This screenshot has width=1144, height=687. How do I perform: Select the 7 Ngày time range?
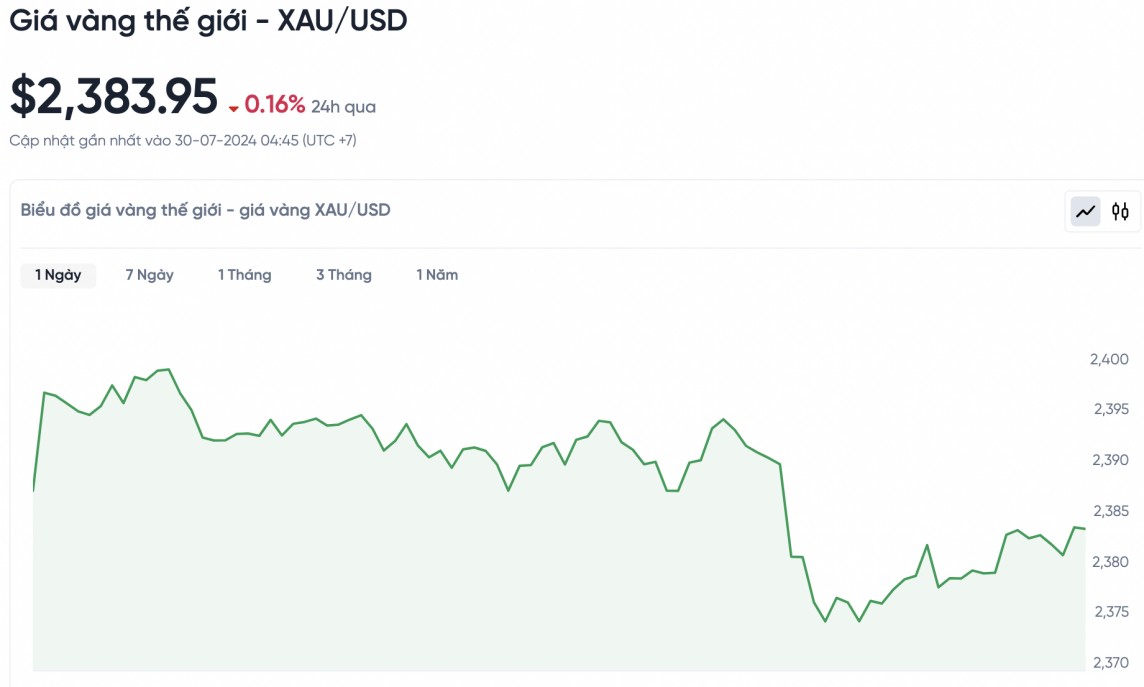point(149,275)
